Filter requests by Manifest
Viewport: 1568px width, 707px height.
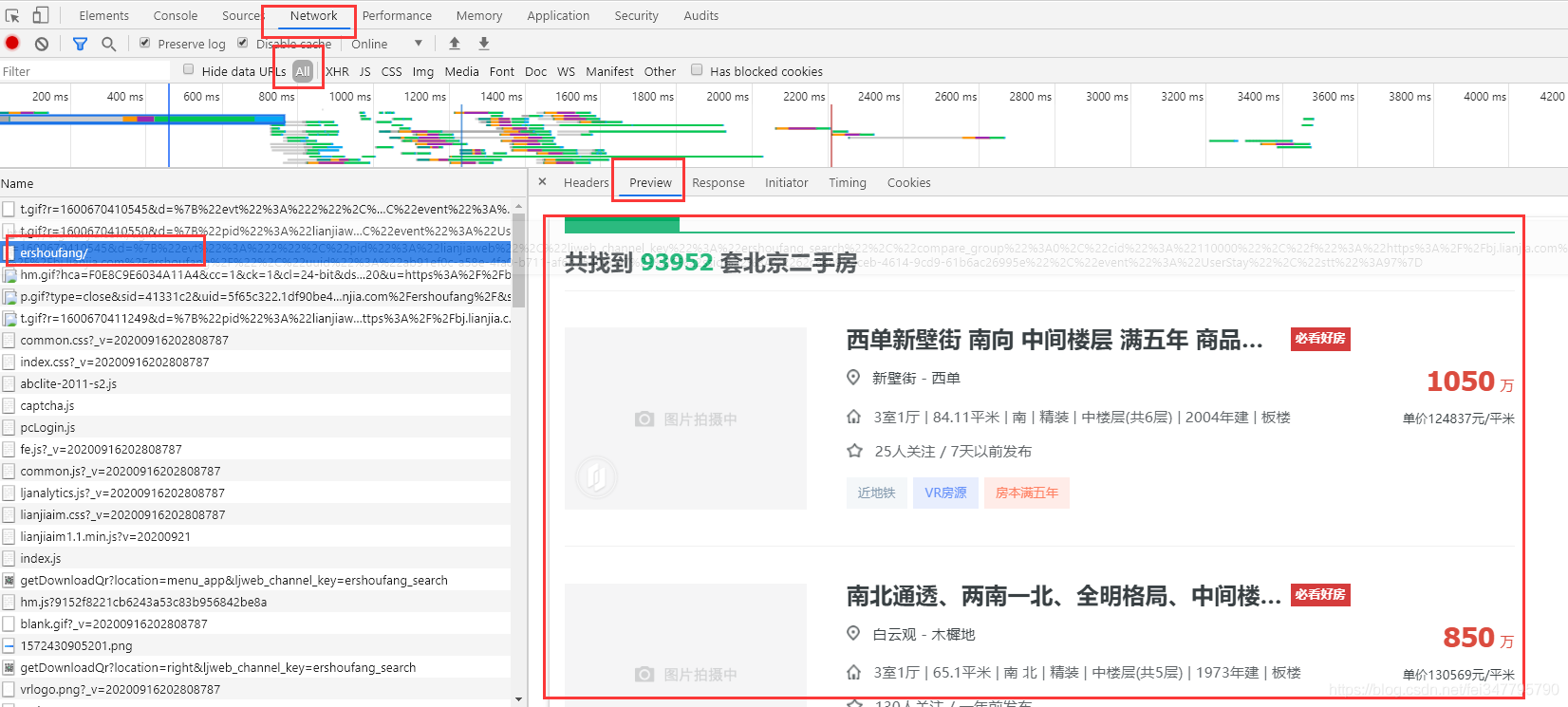610,71
